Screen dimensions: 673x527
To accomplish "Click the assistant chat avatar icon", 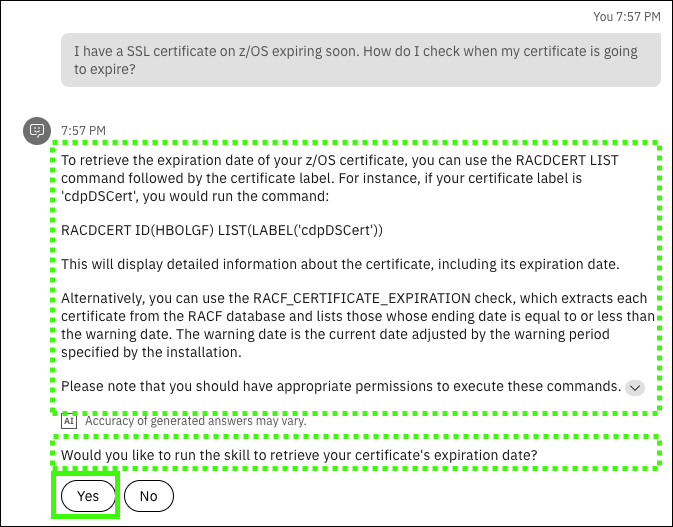I will (x=37, y=130).
